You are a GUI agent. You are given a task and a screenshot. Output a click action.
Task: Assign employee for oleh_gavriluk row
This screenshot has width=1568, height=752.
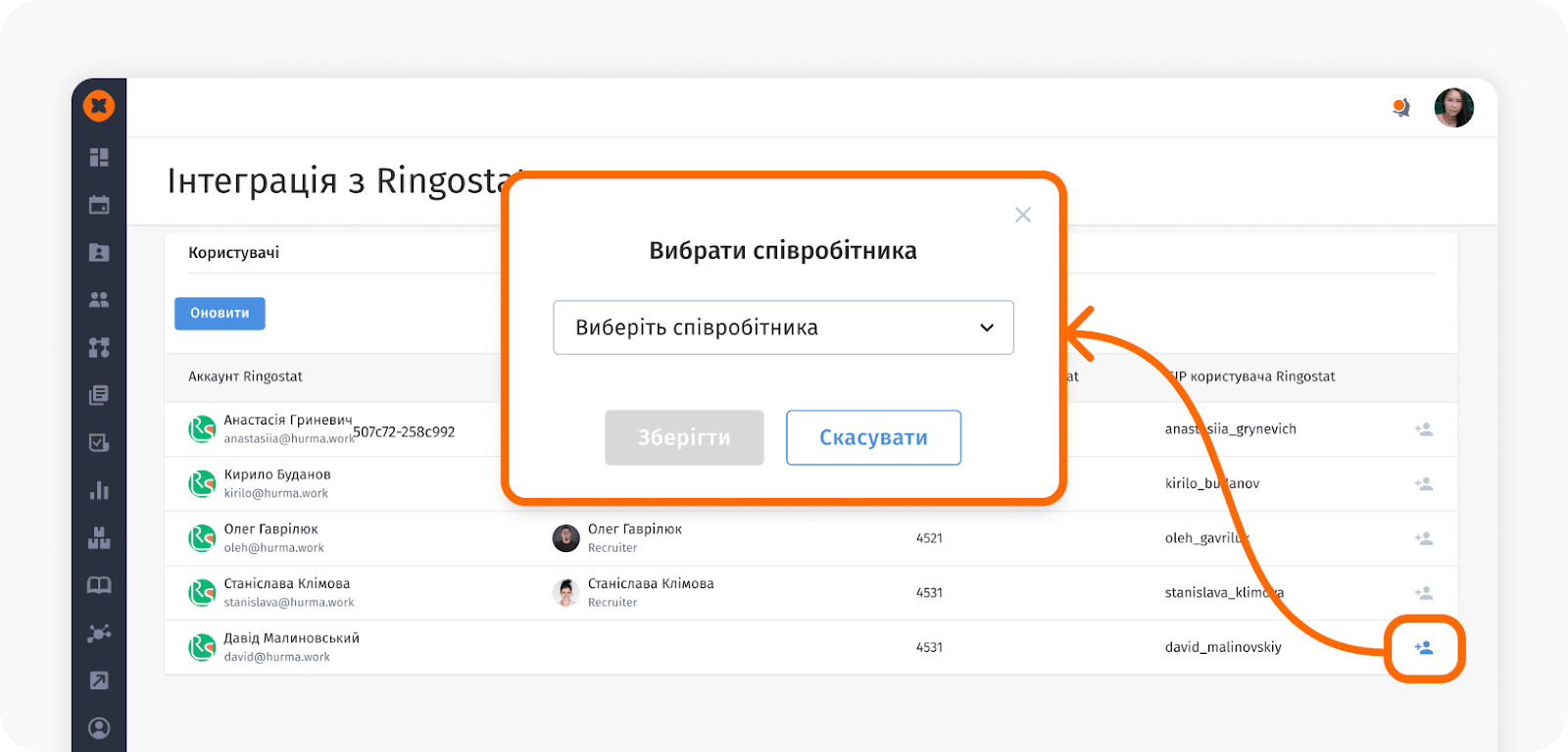(1424, 538)
